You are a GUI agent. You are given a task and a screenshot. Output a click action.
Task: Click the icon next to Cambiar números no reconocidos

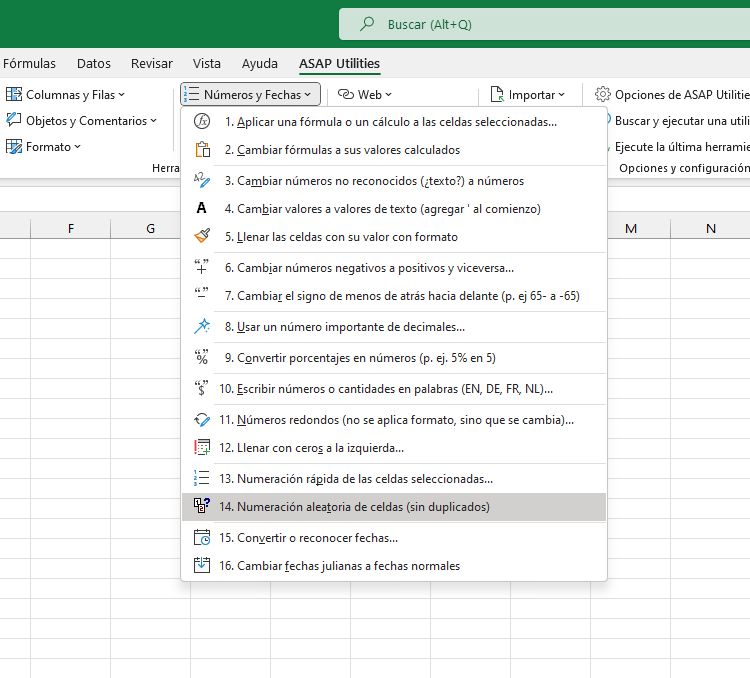coord(202,181)
